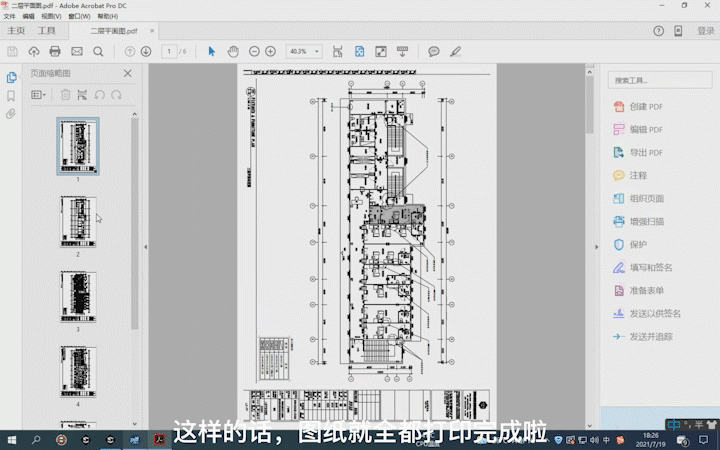Screen dimensions: 720x450
Task: Open the 40.3% zoom level dropdown
Action: click(304, 51)
